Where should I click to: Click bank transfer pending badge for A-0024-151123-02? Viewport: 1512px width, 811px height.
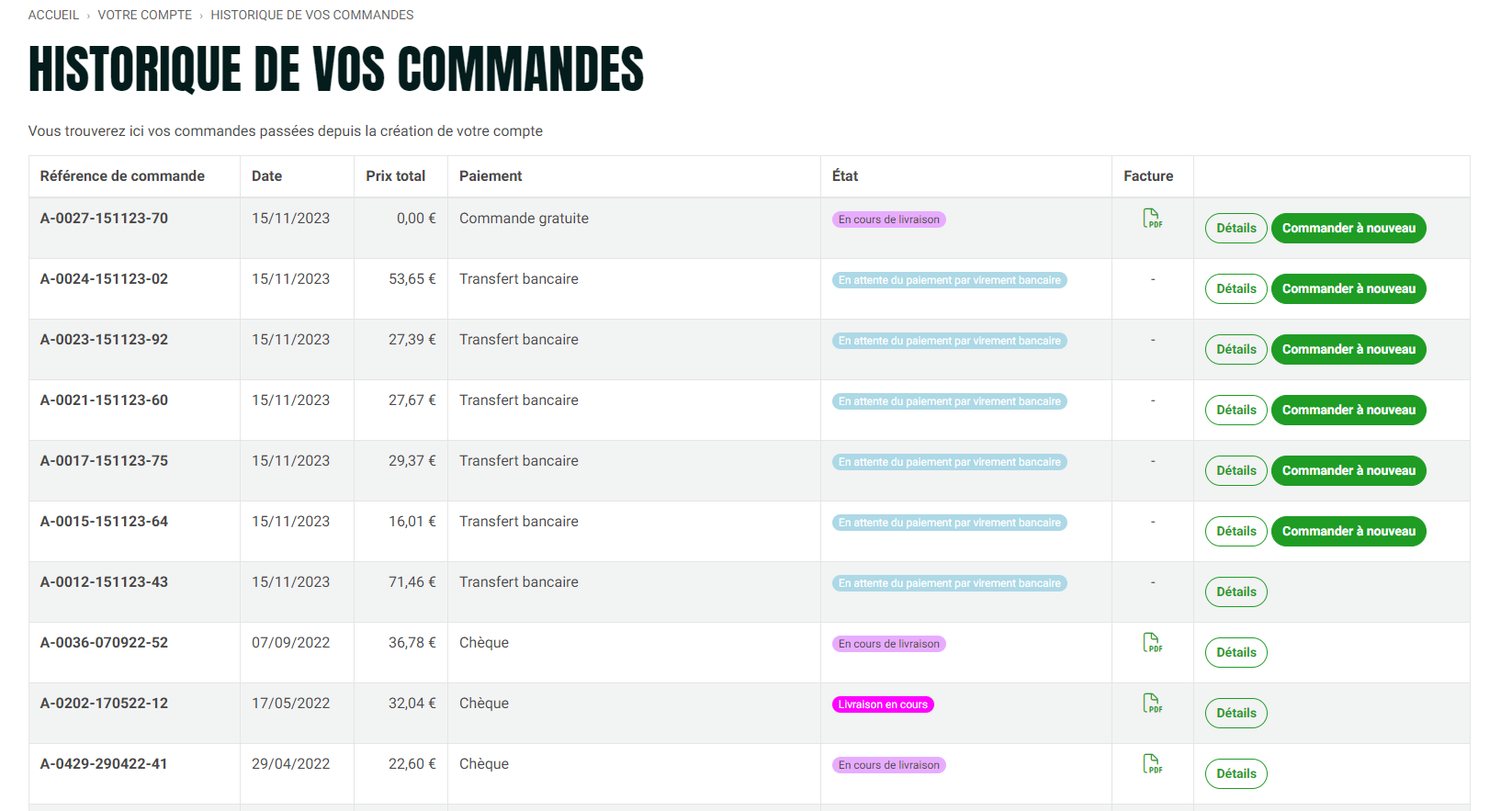[x=949, y=280]
